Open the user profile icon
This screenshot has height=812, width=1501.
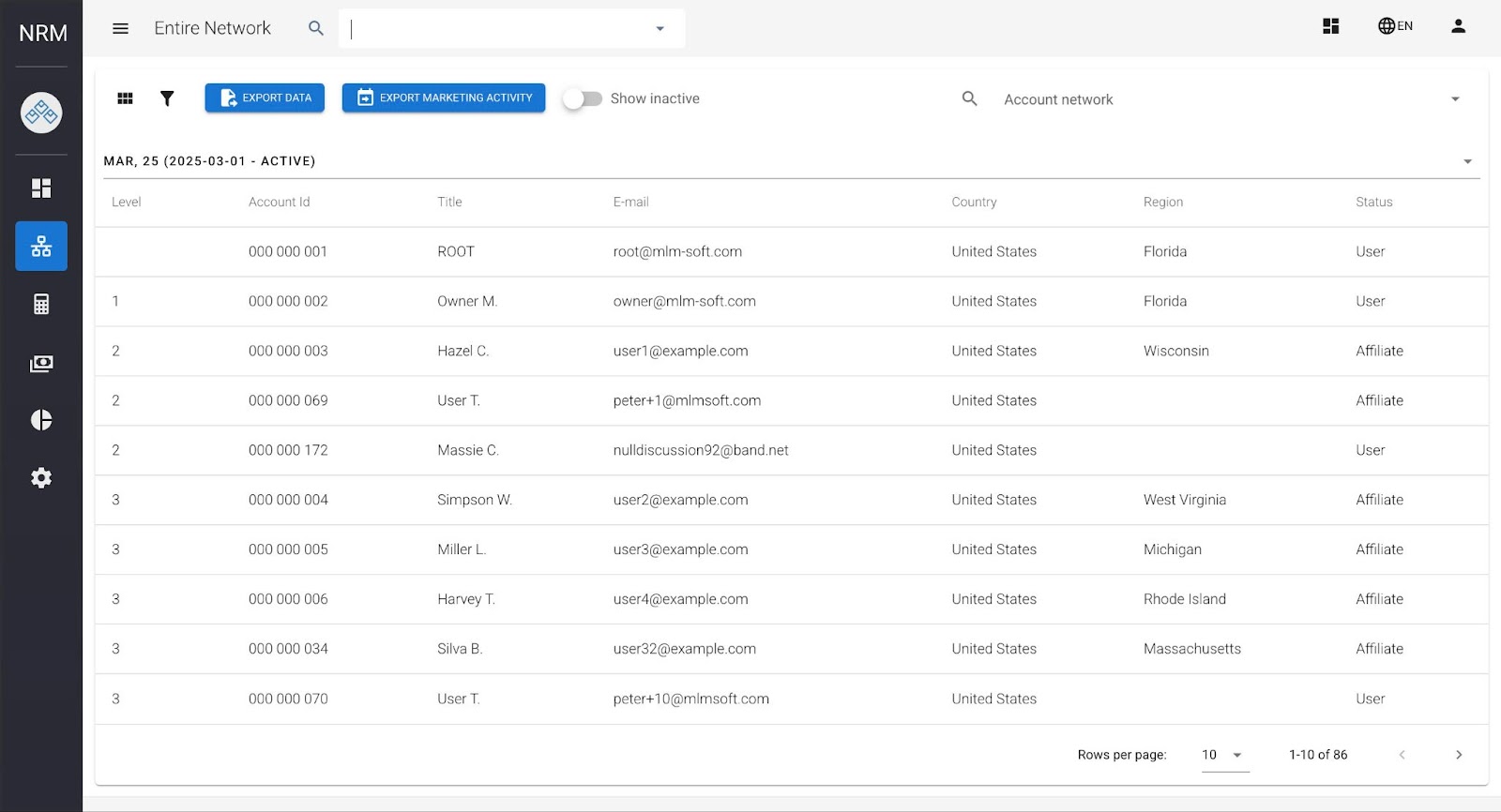click(1458, 26)
